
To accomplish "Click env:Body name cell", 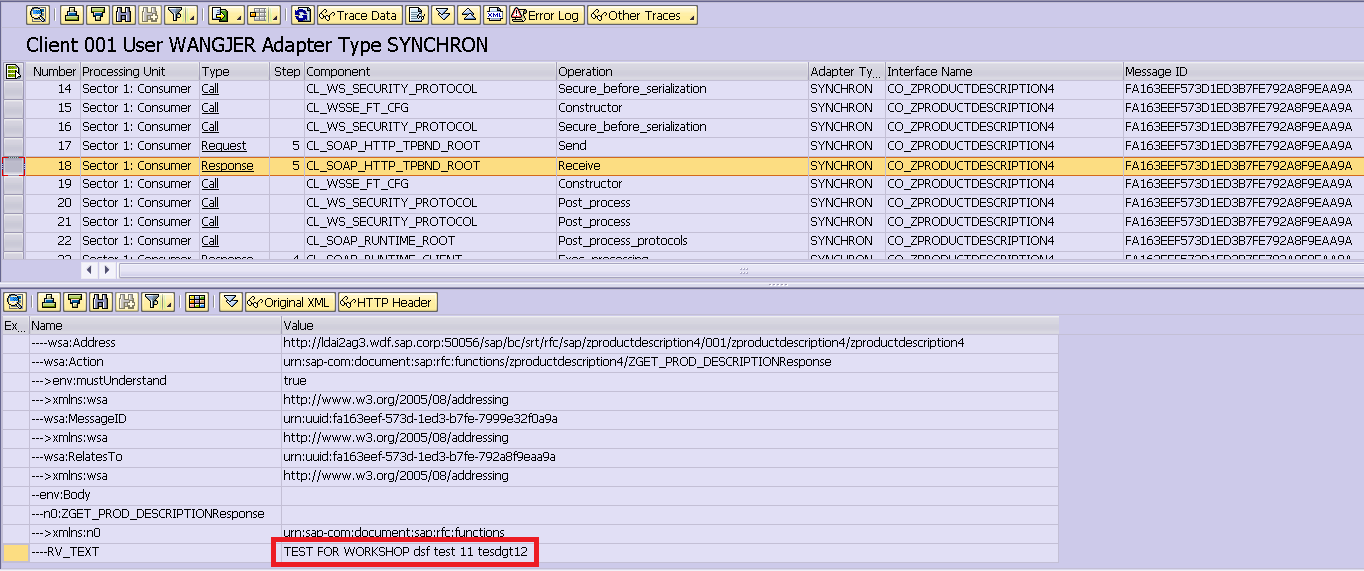I will tap(155, 495).
